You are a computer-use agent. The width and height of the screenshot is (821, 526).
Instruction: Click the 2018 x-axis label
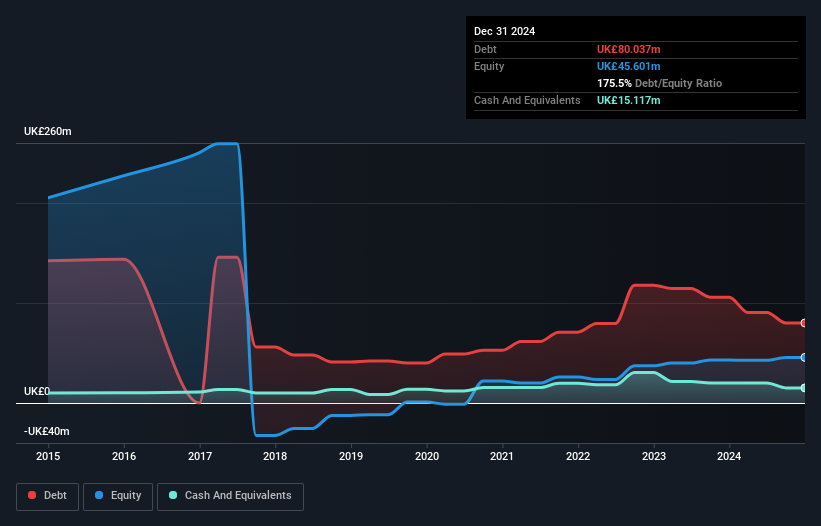tap(275, 456)
